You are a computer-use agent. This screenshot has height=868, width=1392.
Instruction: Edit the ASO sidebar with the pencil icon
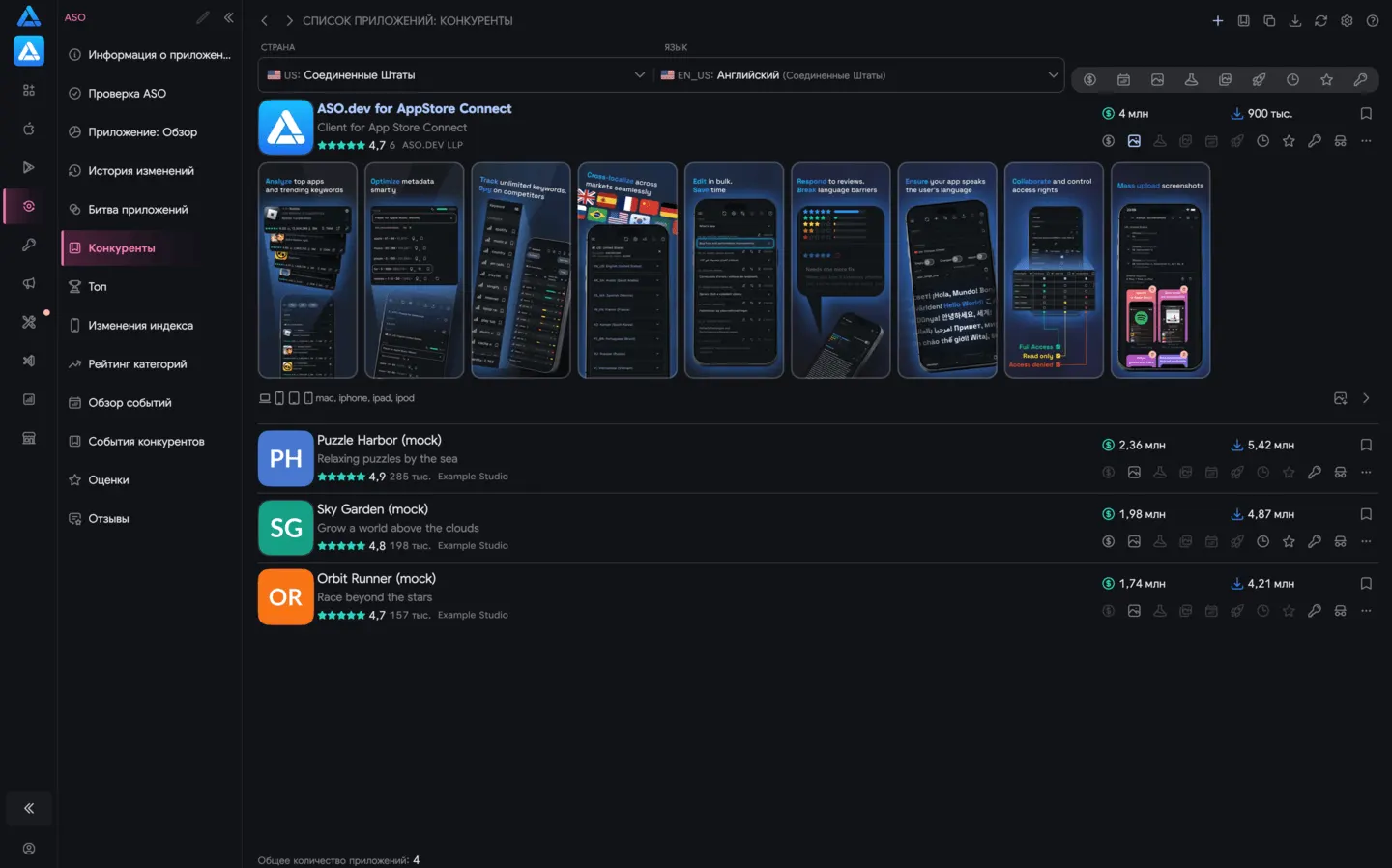tap(203, 17)
